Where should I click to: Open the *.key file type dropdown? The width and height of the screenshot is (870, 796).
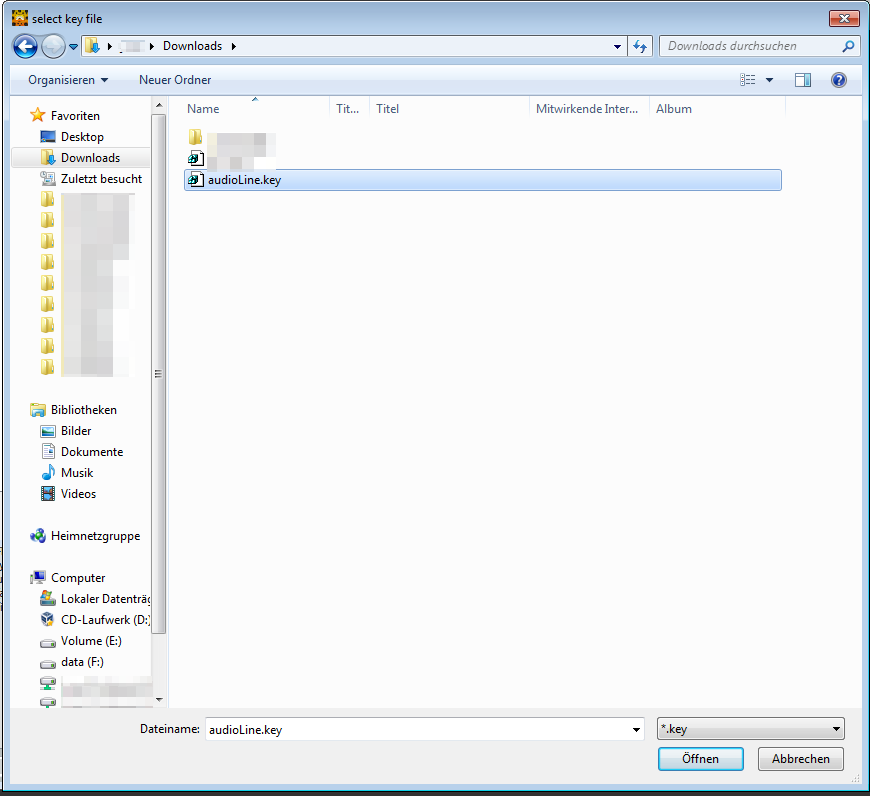point(750,730)
